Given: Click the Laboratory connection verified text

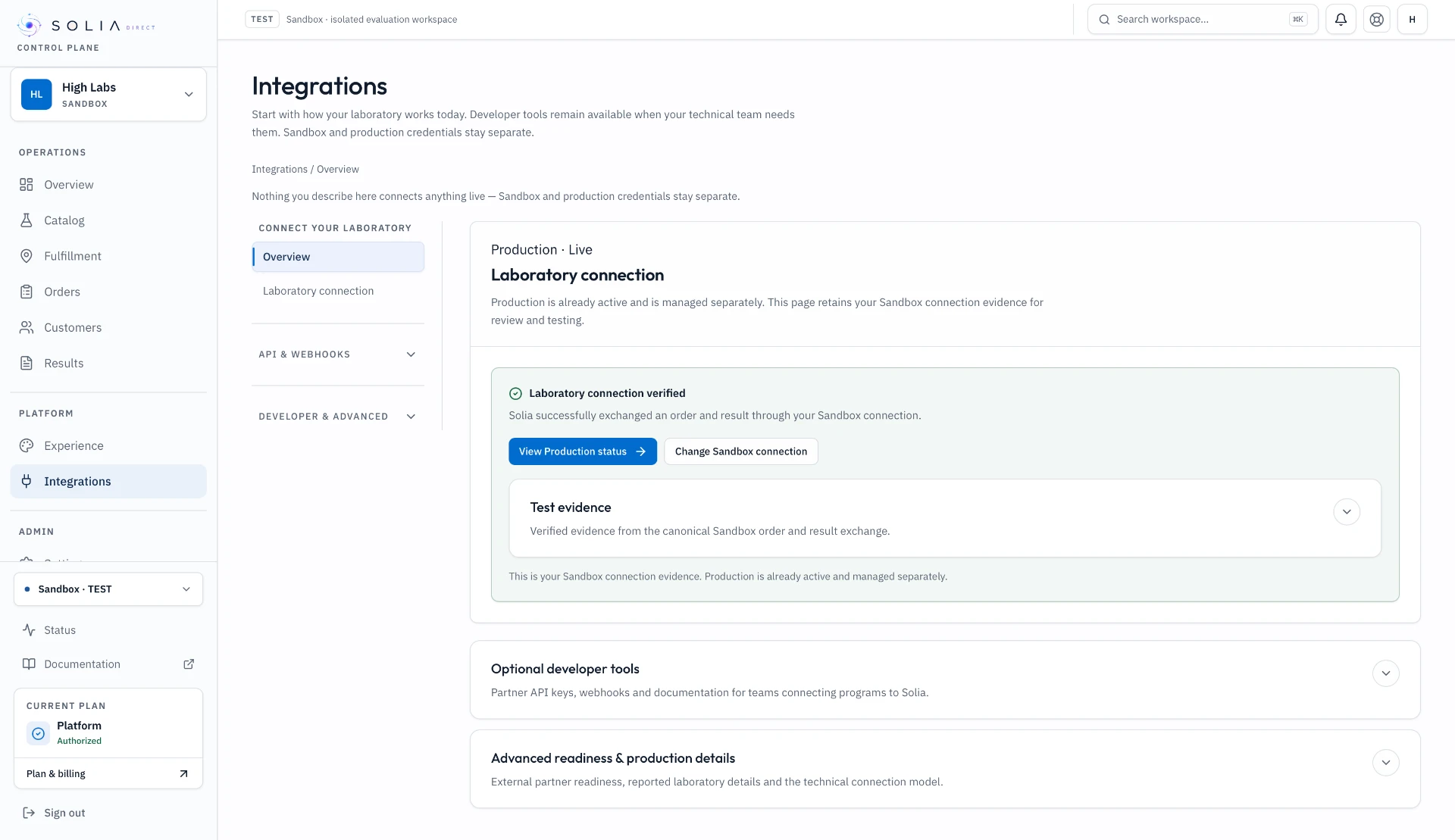Looking at the screenshot, I should click(607, 393).
